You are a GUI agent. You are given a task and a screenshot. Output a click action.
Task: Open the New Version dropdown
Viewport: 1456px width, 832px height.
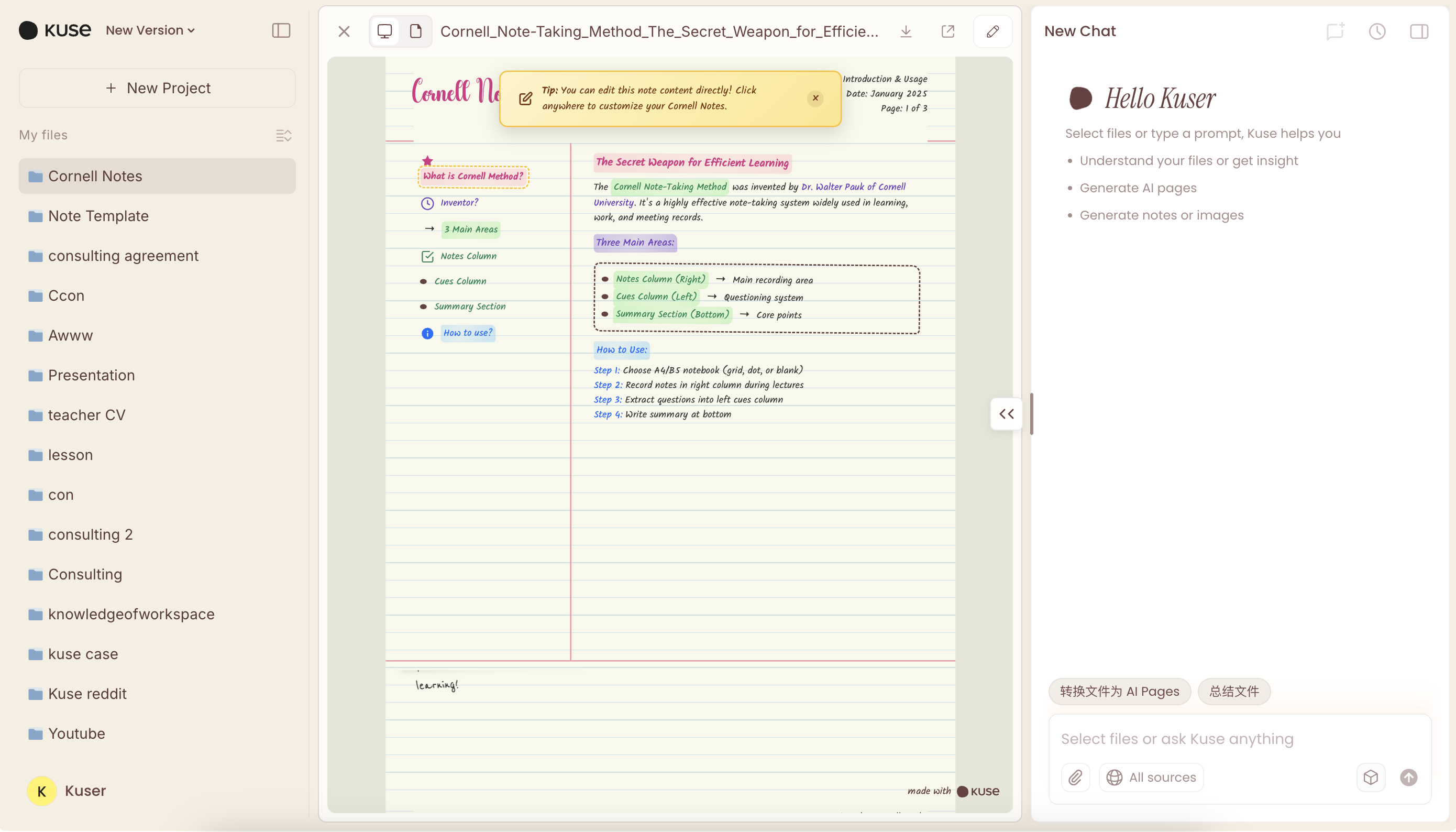tap(150, 30)
